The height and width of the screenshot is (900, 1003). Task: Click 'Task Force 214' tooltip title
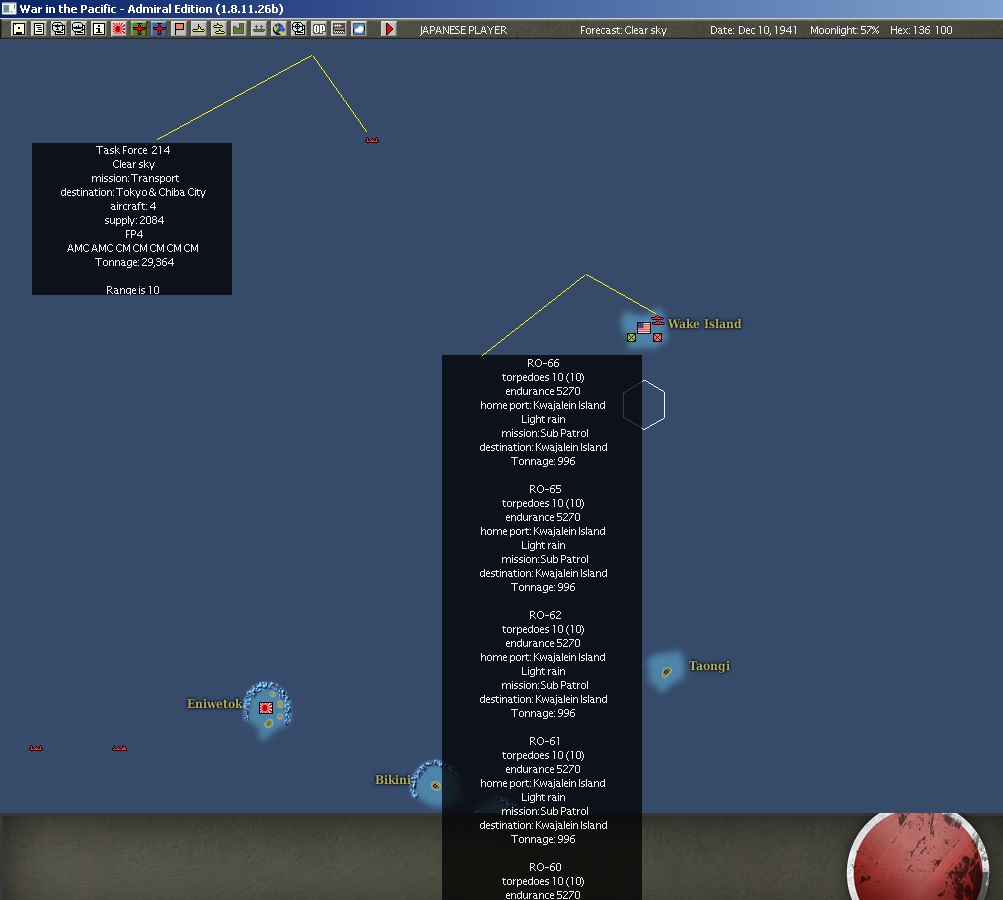point(133,150)
